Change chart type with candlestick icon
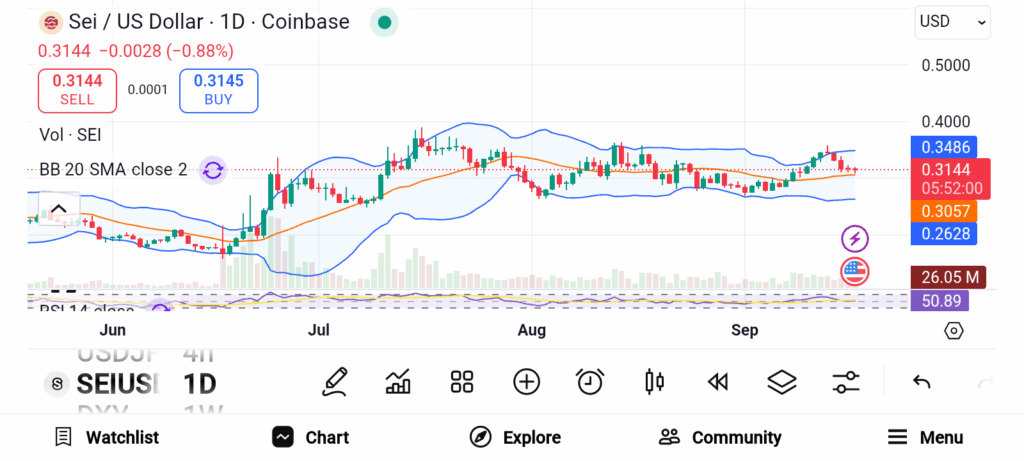The height and width of the screenshot is (461, 1024). tap(655, 381)
